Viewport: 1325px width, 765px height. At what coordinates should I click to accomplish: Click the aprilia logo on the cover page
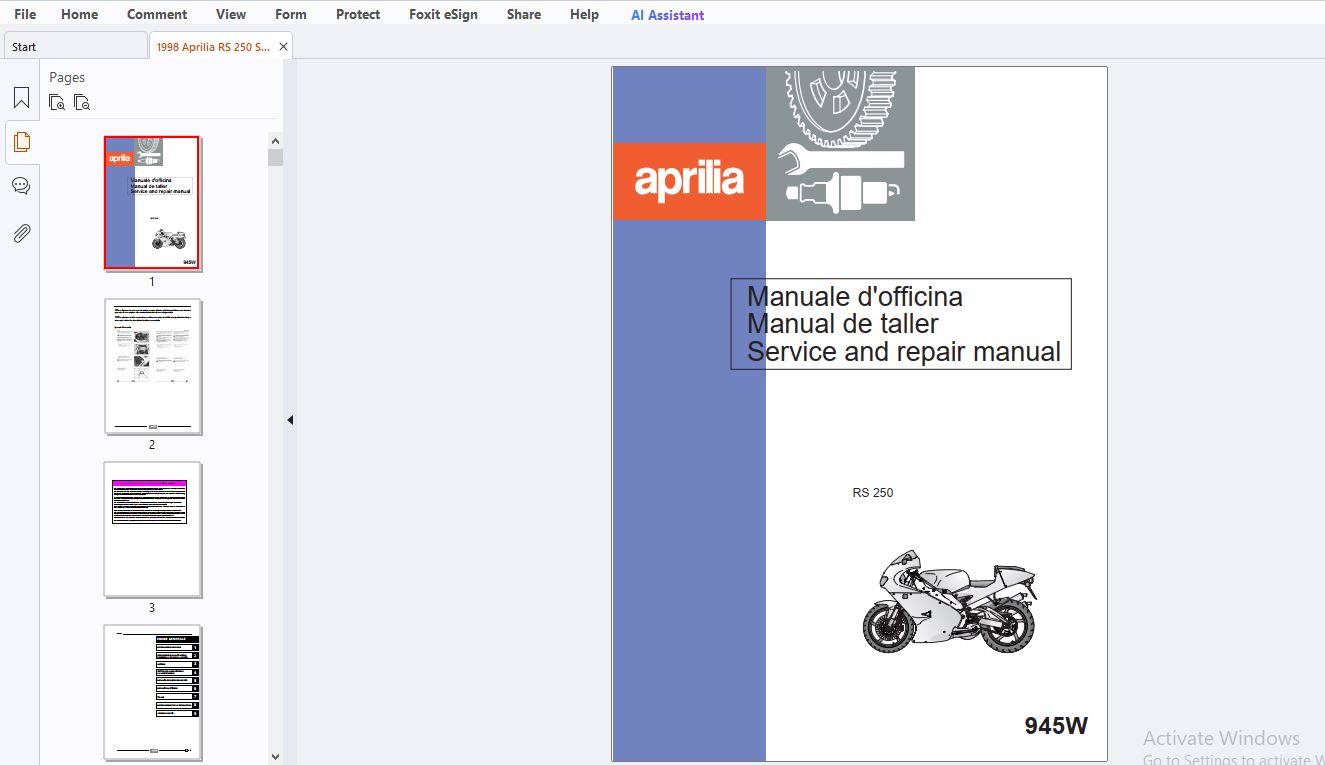pyautogui.click(x=689, y=181)
